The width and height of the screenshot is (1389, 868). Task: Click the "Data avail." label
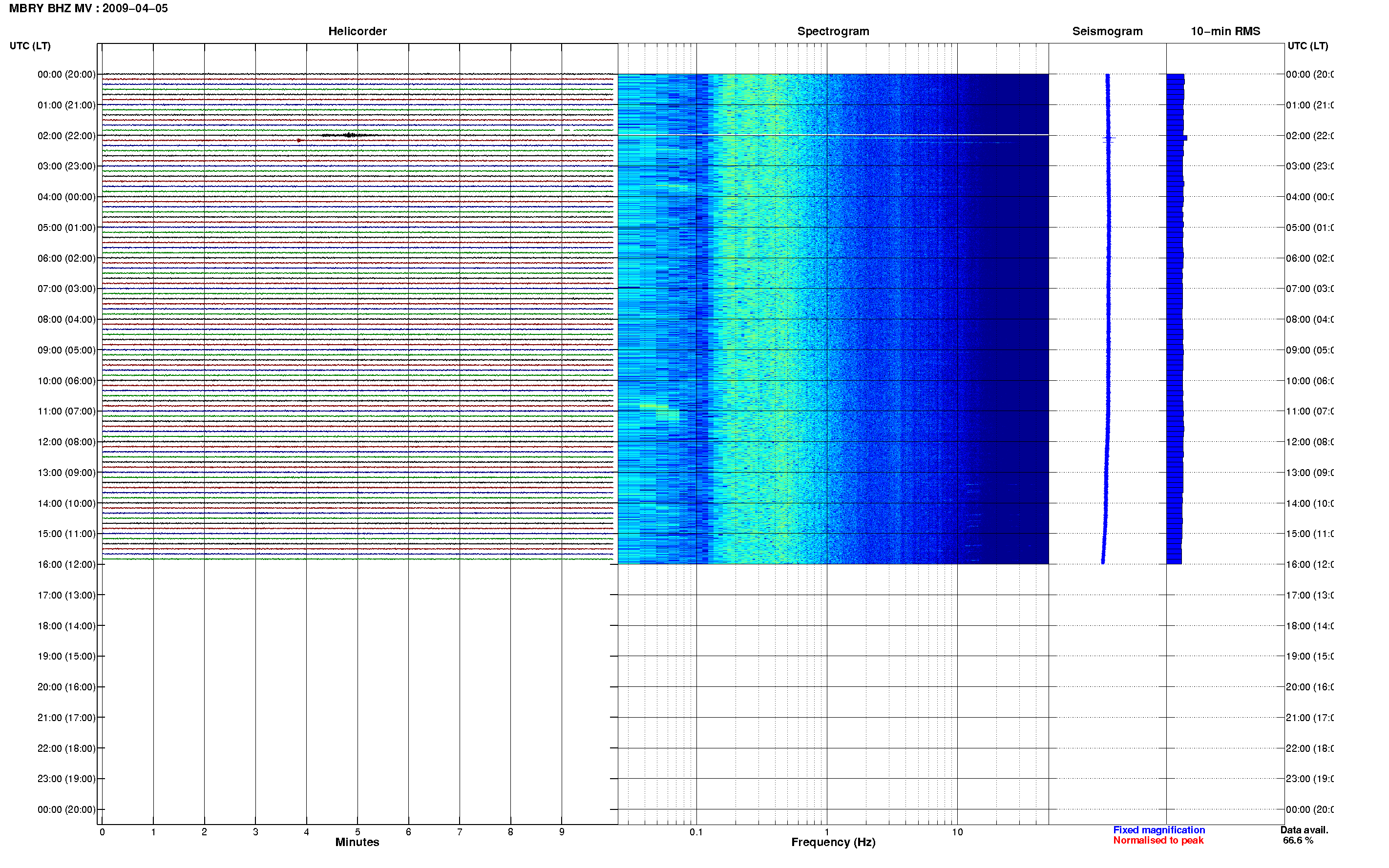coord(1304,830)
